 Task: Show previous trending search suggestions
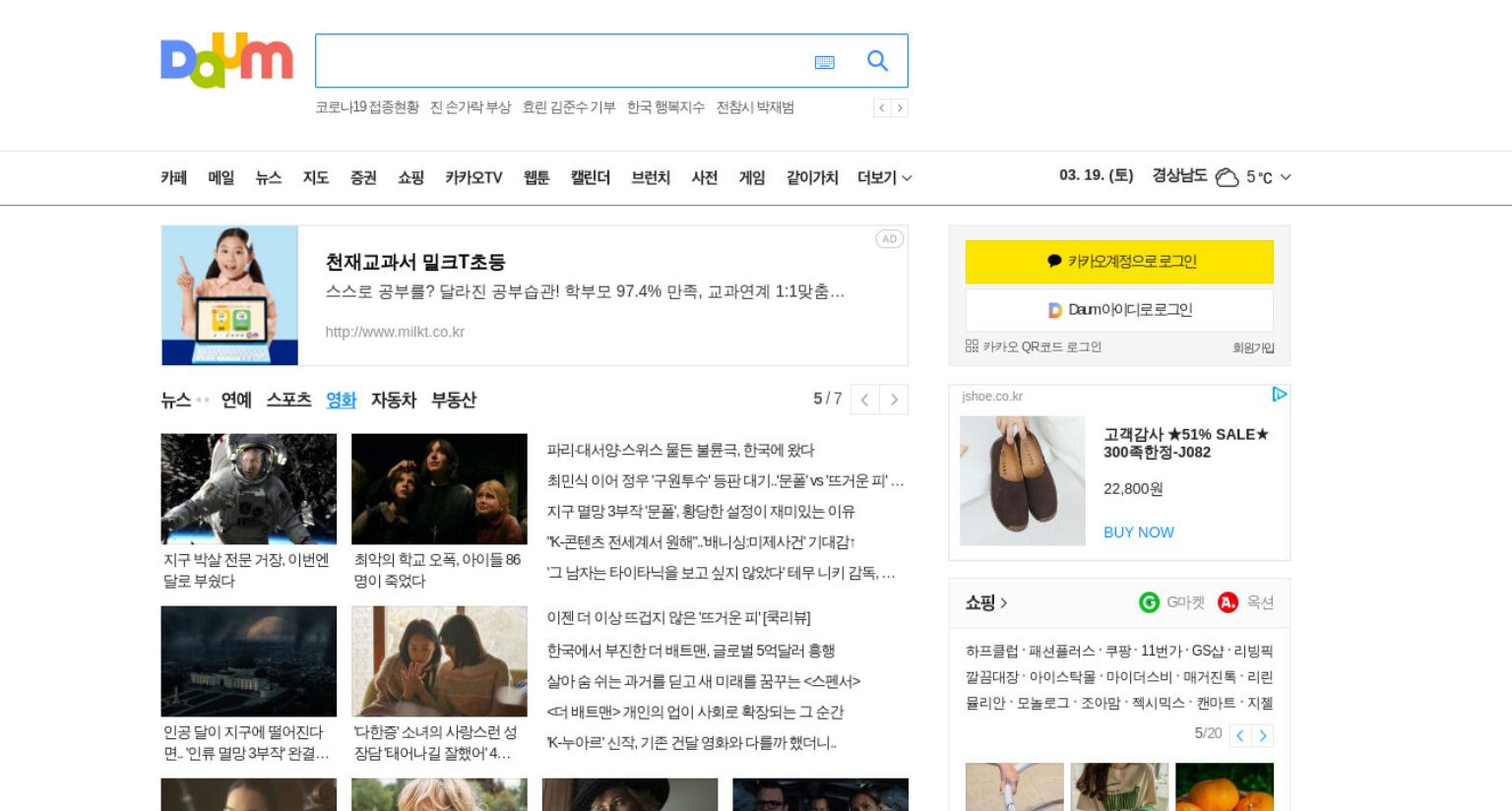882,108
